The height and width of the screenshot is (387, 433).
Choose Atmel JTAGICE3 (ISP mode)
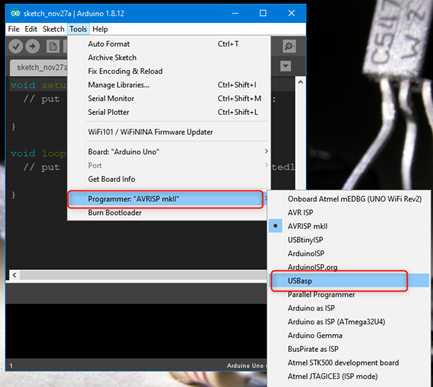pyautogui.click(x=348, y=376)
